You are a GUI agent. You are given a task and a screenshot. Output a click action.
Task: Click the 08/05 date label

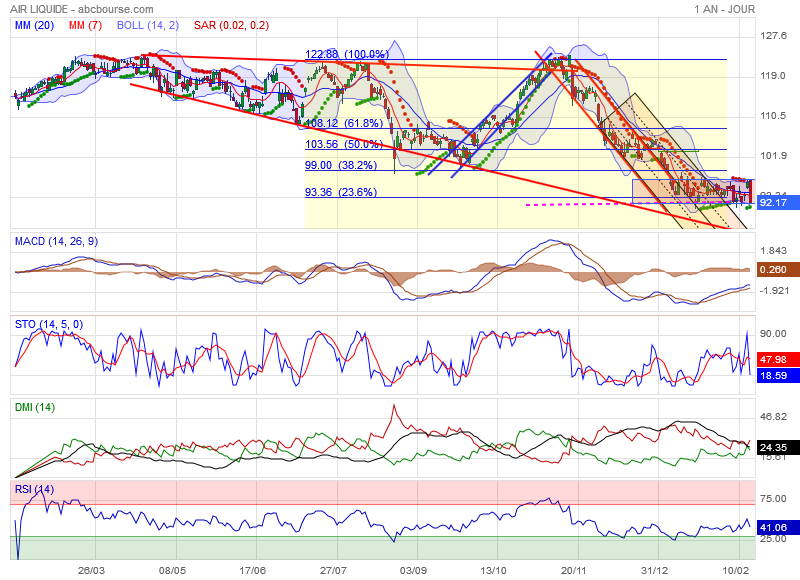[172, 571]
